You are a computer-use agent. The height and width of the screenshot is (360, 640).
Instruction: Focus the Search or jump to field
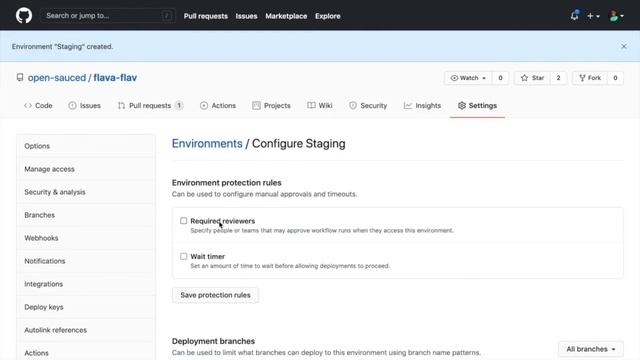pyautogui.click(x=108, y=16)
